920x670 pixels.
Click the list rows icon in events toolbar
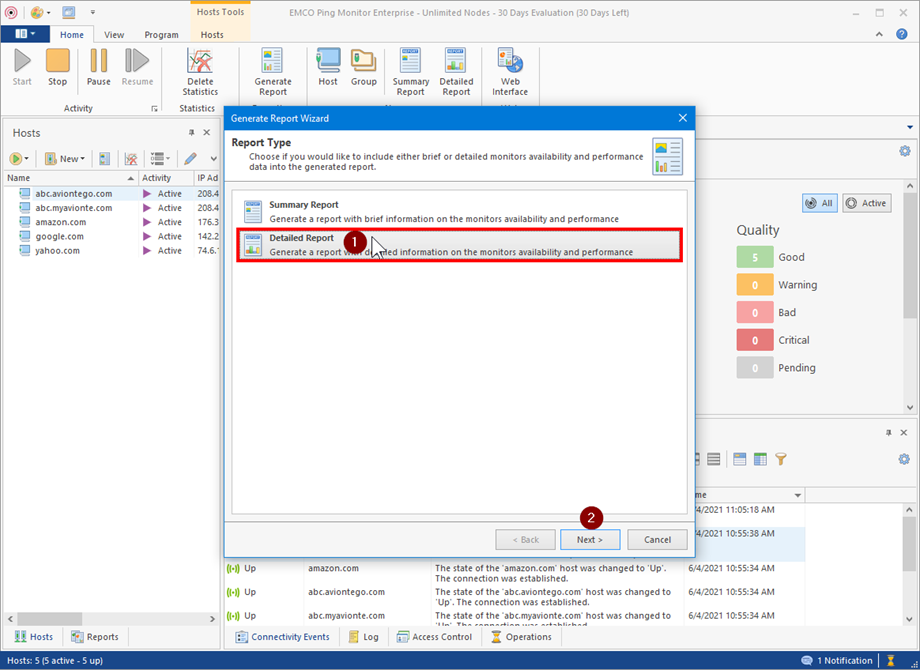click(x=713, y=459)
